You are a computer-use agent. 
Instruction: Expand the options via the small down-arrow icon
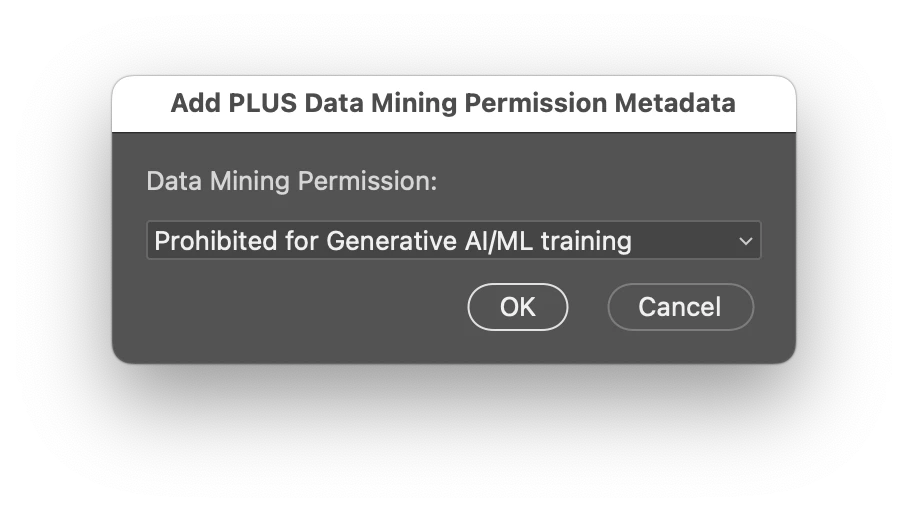coord(746,241)
